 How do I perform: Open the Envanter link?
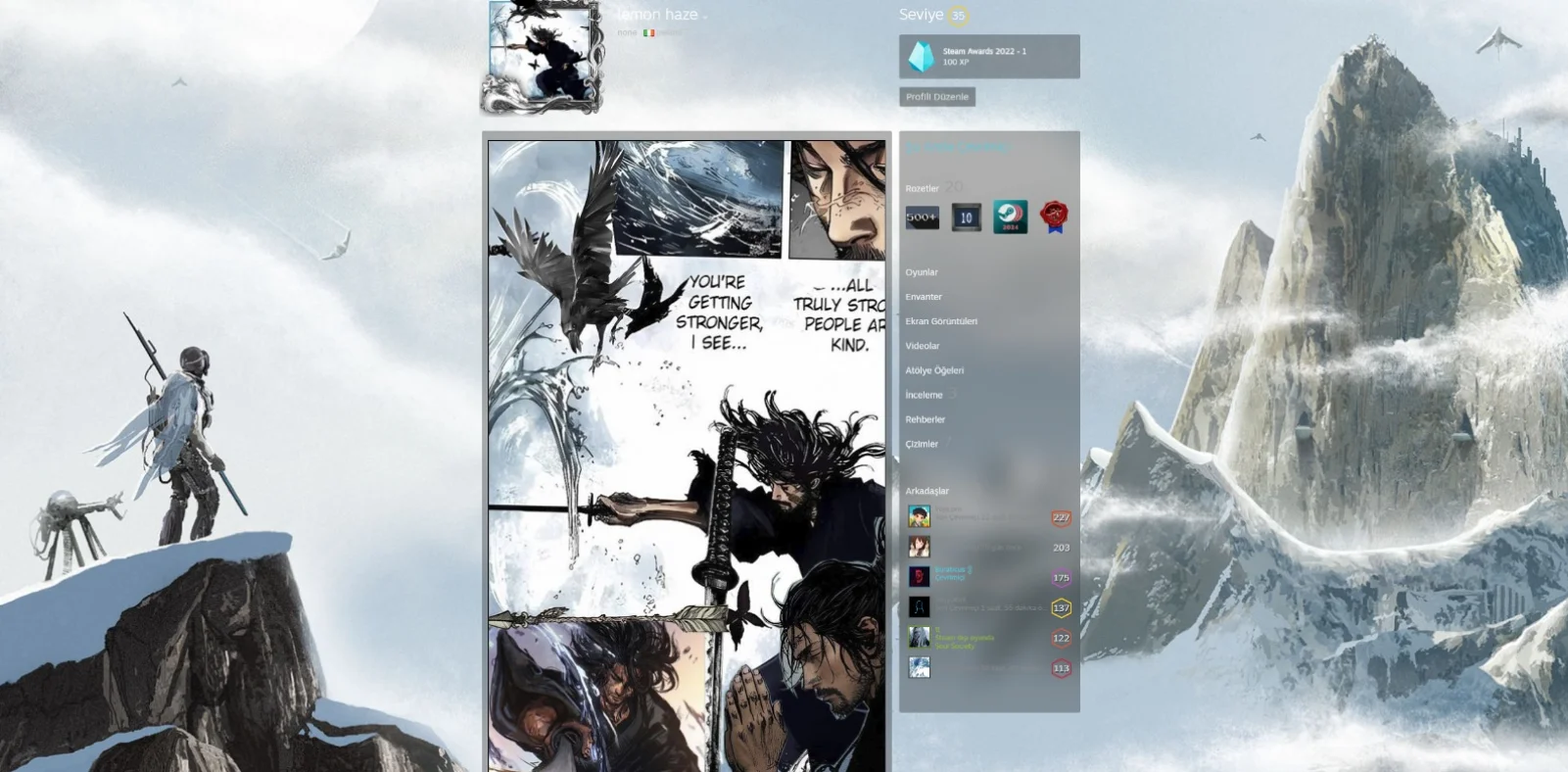tap(924, 297)
